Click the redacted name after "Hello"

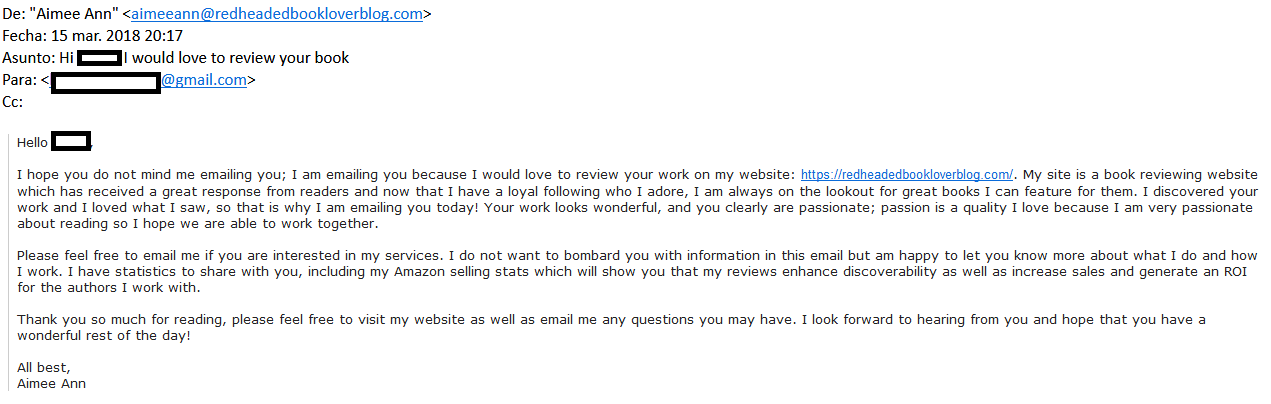71,142
